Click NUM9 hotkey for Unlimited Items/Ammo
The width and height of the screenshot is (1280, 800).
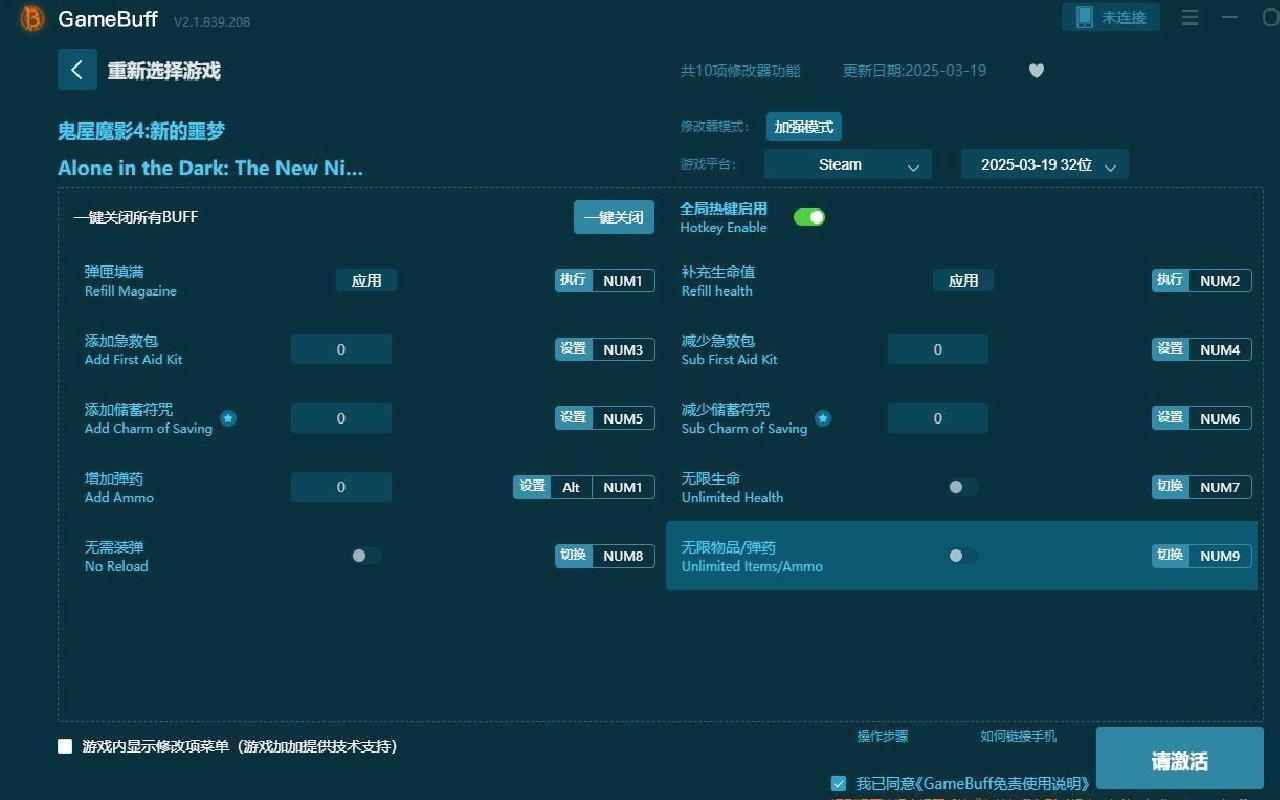(1220, 555)
